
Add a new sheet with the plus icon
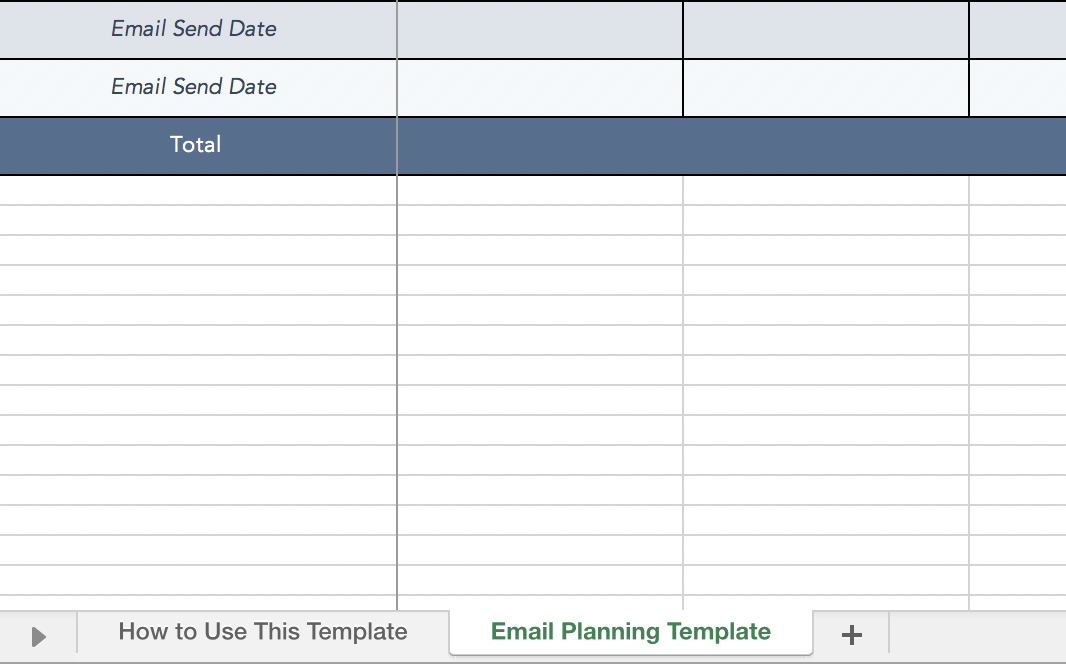[851, 632]
